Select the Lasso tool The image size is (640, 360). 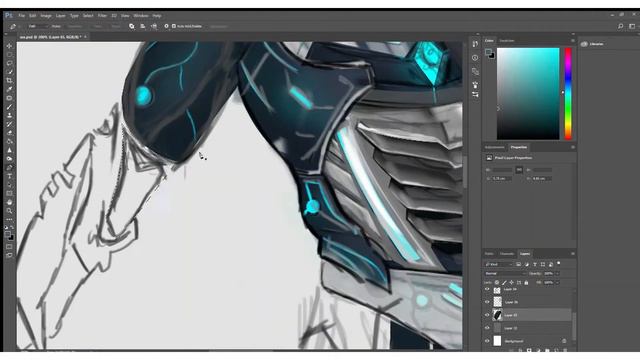(x=9, y=63)
